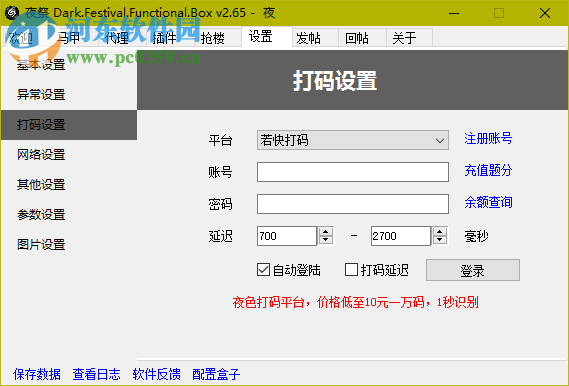This screenshot has width=569, height=386.
Task: Click the red 夜色打码平台 promo text
Action: (x=356, y=302)
